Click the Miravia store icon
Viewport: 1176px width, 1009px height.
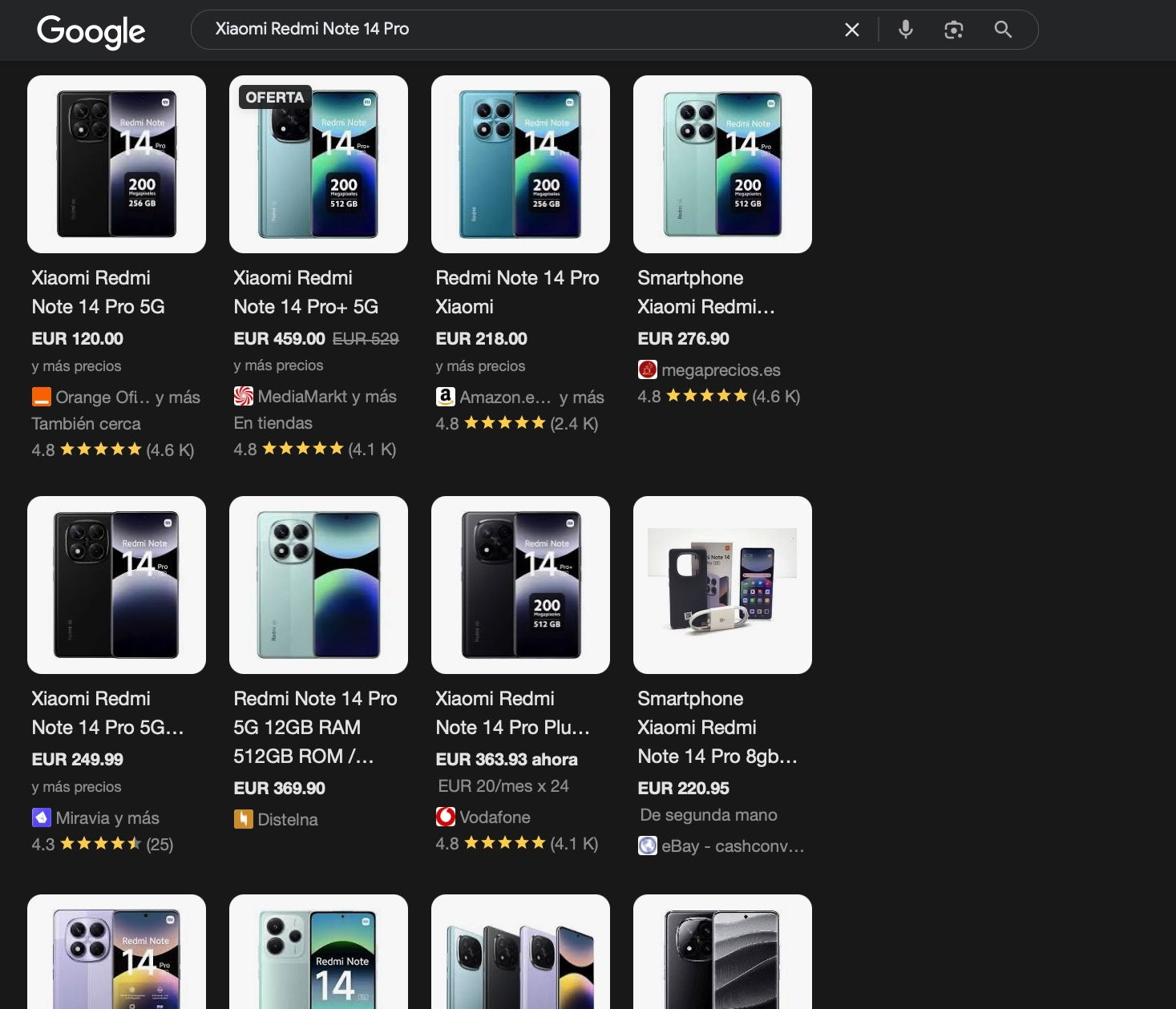(x=41, y=817)
